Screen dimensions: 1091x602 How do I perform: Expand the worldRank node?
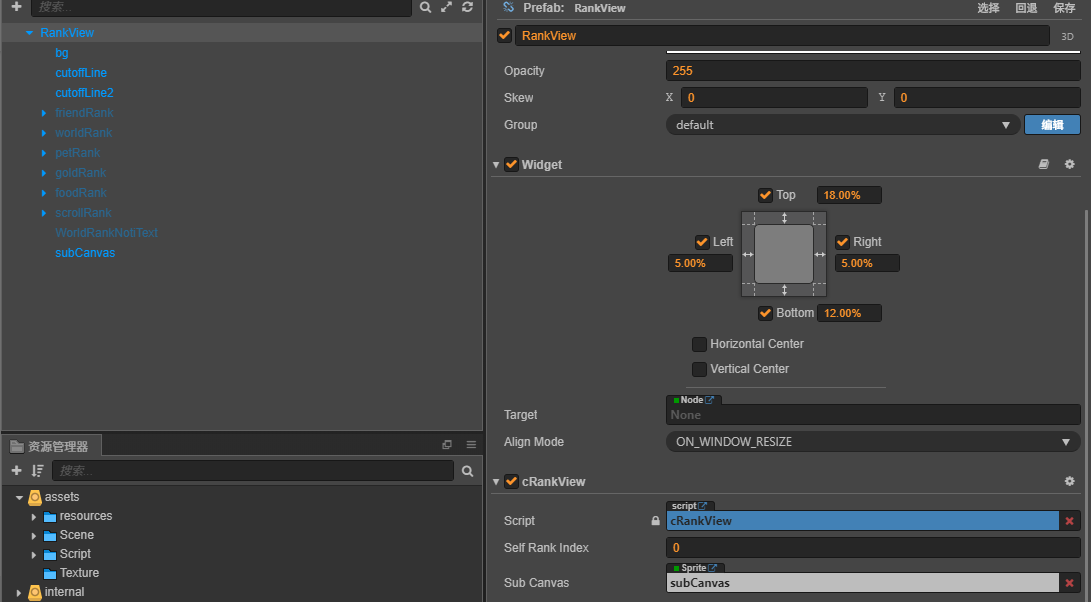click(44, 133)
